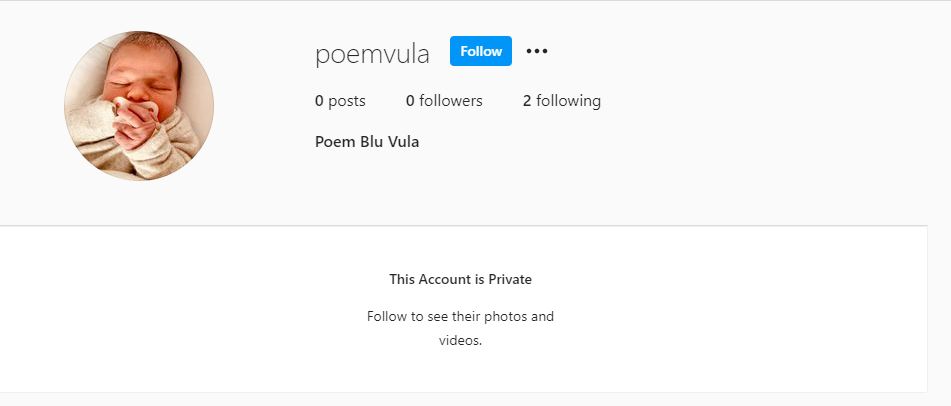Screen dimensions: 951x406
Task: Select the poemvula username heading
Action: [x=372, y=53]
